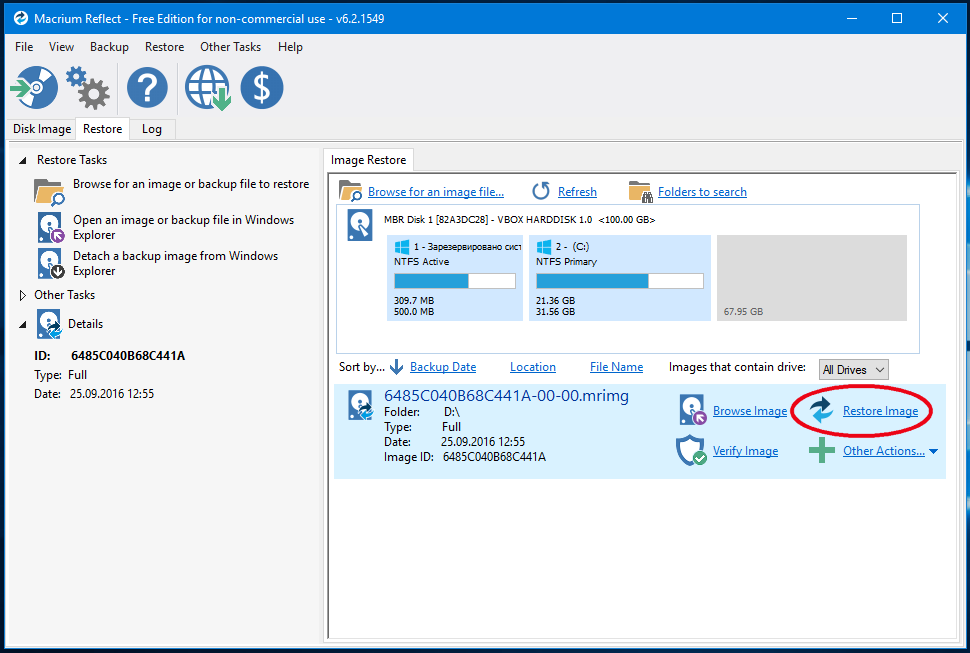This screenshot has height=653, width=970.
Task: Click the Folder D:\ value
Action: pyautogui.click(x=452, y=411)
